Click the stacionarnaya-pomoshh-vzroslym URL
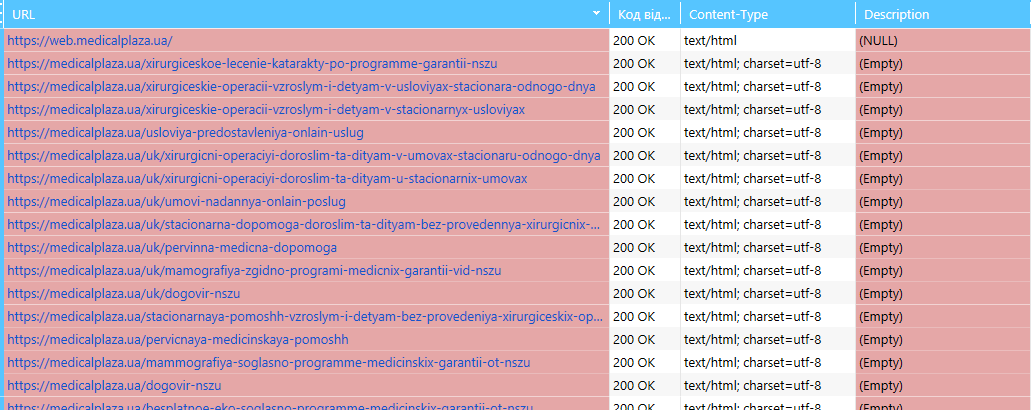 point(305,316)
